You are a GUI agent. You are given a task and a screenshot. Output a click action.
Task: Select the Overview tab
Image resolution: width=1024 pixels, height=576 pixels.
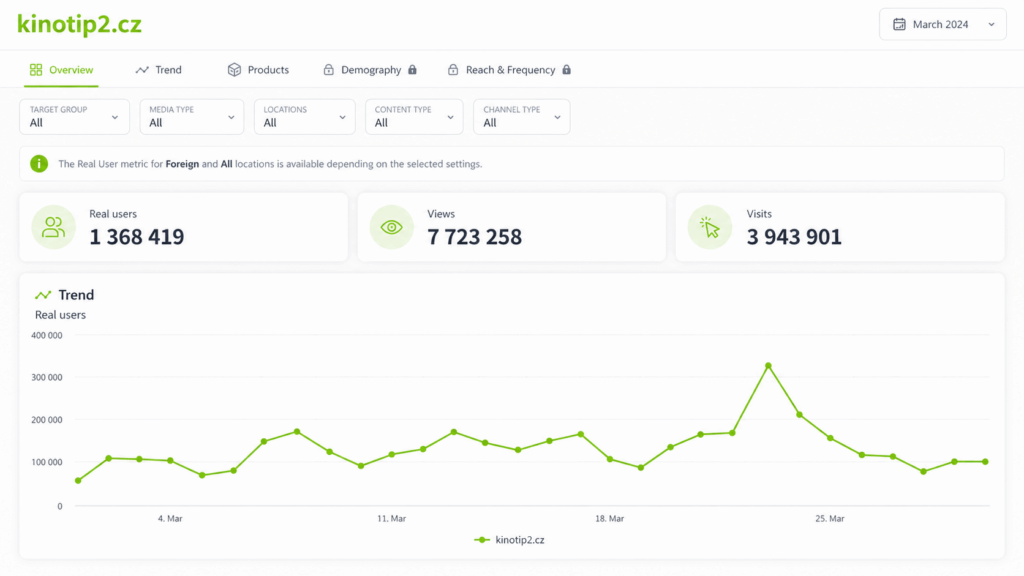(61, 70)
